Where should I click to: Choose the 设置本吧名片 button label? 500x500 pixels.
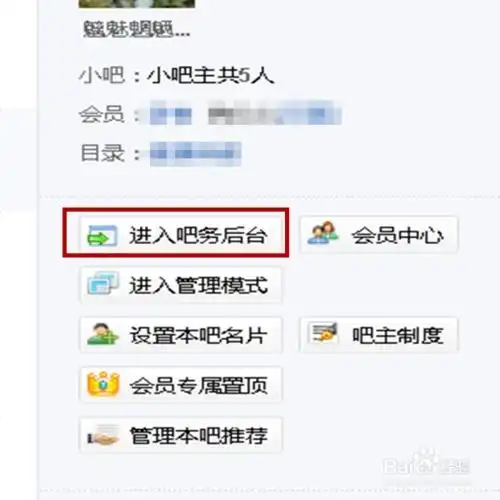coord(199,335)
